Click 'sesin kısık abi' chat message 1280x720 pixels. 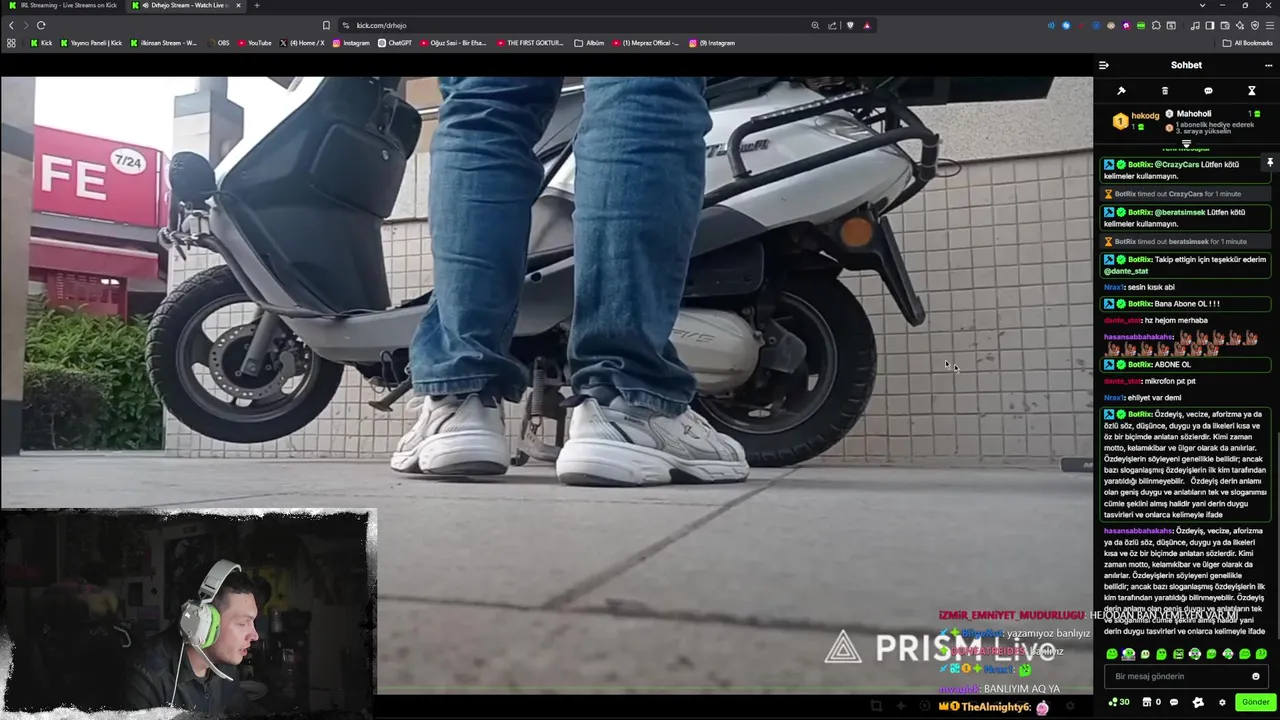coord(1151,287)
